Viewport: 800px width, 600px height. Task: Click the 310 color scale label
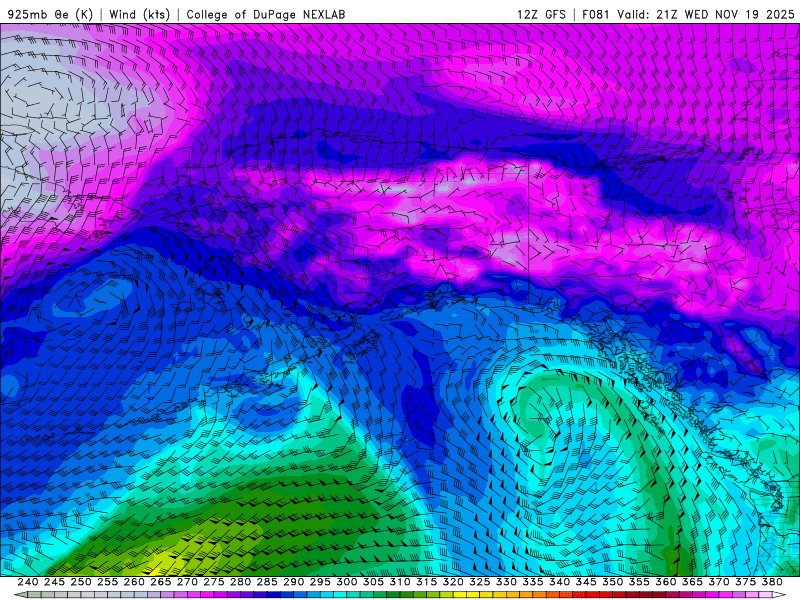click(400, 582)
